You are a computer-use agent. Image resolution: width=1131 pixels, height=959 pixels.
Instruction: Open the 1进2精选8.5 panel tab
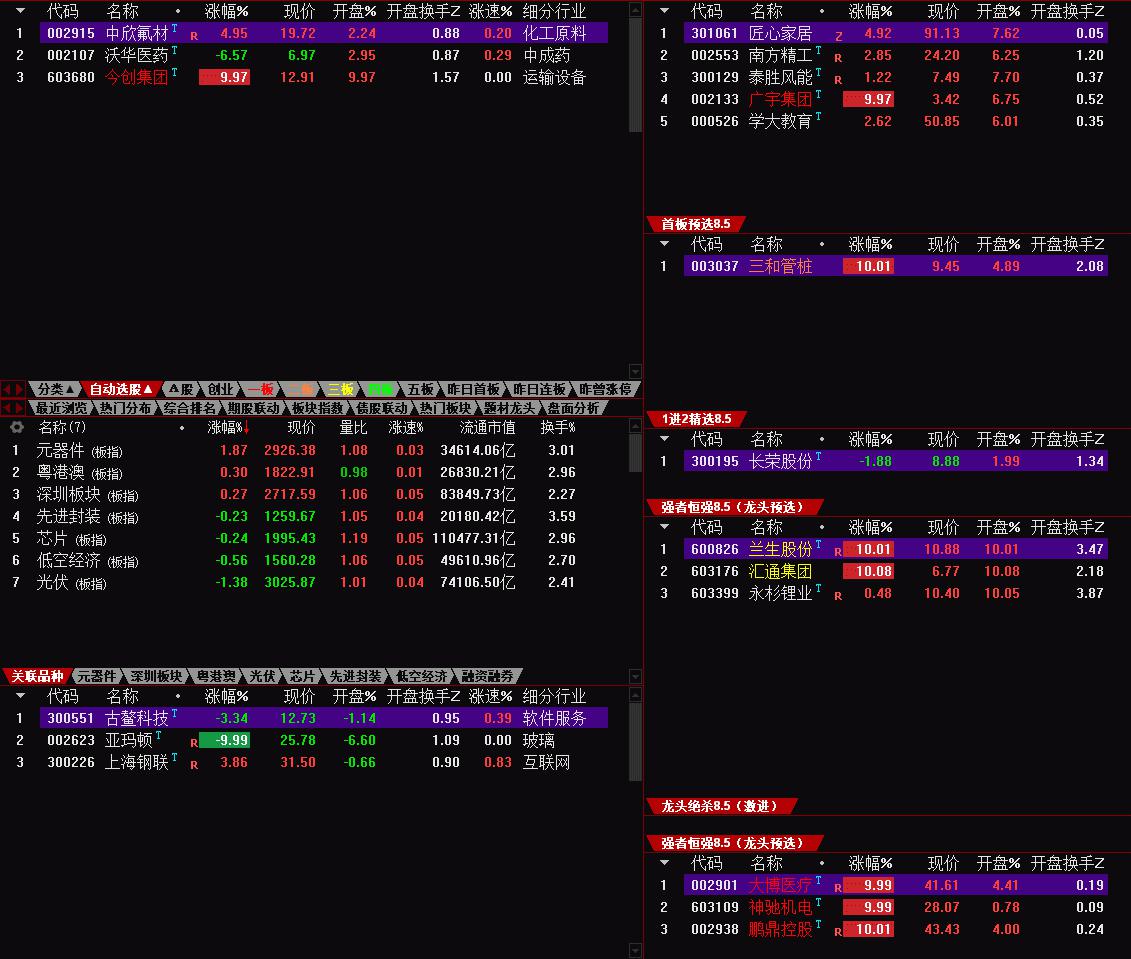click(696, 419)
